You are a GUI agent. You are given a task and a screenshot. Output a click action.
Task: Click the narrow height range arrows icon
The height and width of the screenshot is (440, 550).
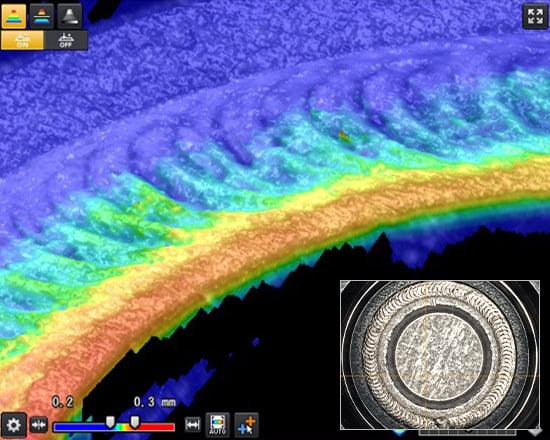pyautogui.click(x=39, y=425)
